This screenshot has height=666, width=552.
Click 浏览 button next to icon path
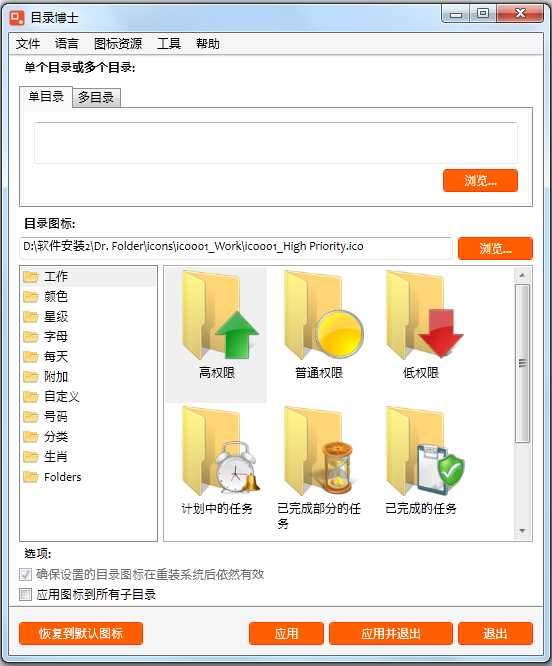pos(495,248)
